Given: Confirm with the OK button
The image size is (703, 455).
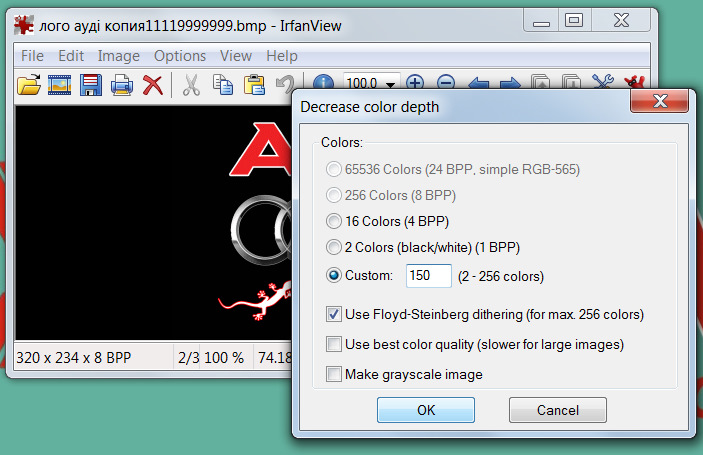Looking at the screenshot, I should (x=425, y=410).
